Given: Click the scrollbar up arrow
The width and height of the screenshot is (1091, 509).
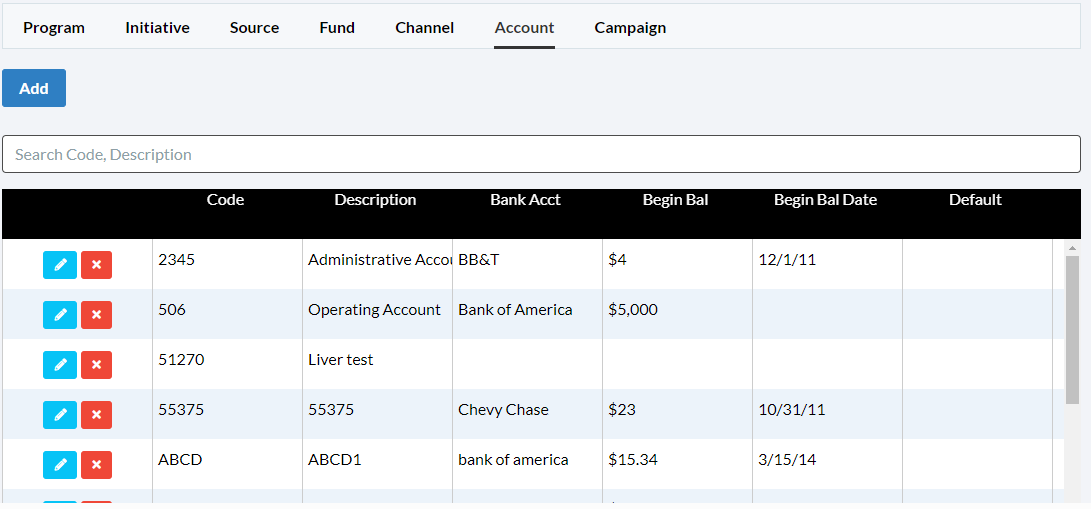Looking at the screenshot, I should [x=1072, y=248].
